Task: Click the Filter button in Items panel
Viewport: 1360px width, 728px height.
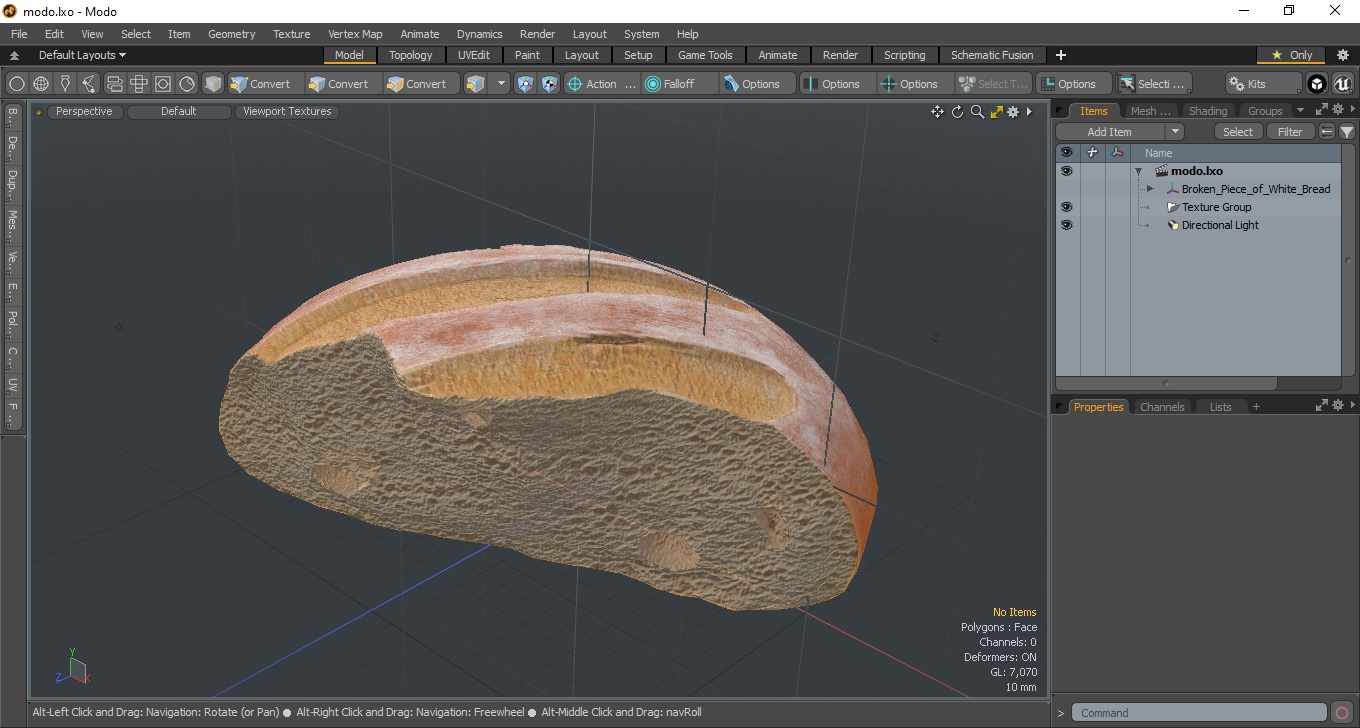Action: 1290,132
